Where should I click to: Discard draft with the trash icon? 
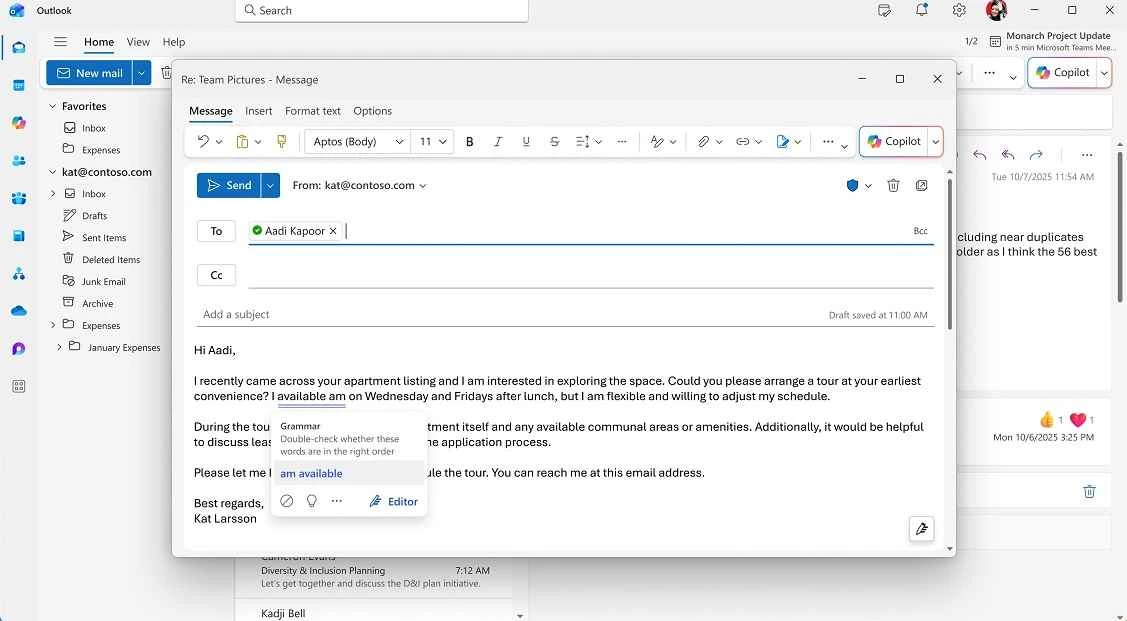pyautogui.click(x=893, y=185)
